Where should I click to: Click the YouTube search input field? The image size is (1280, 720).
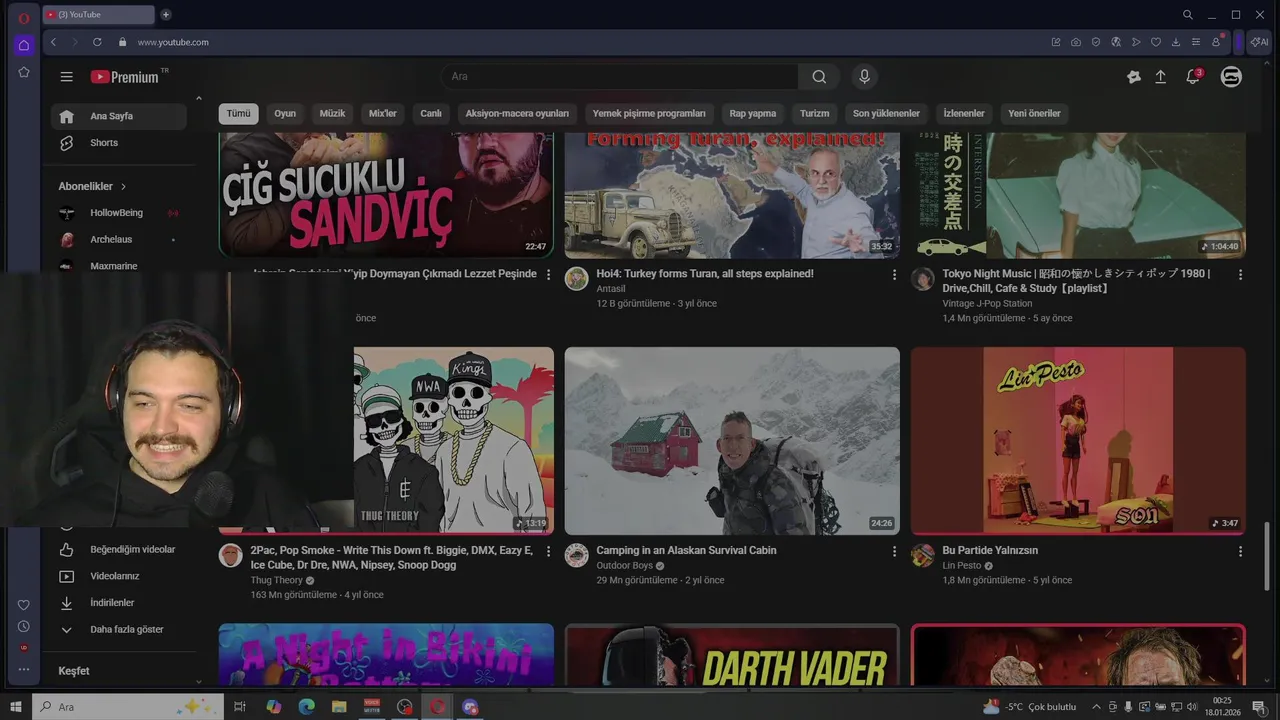click(x=620, y=77)
